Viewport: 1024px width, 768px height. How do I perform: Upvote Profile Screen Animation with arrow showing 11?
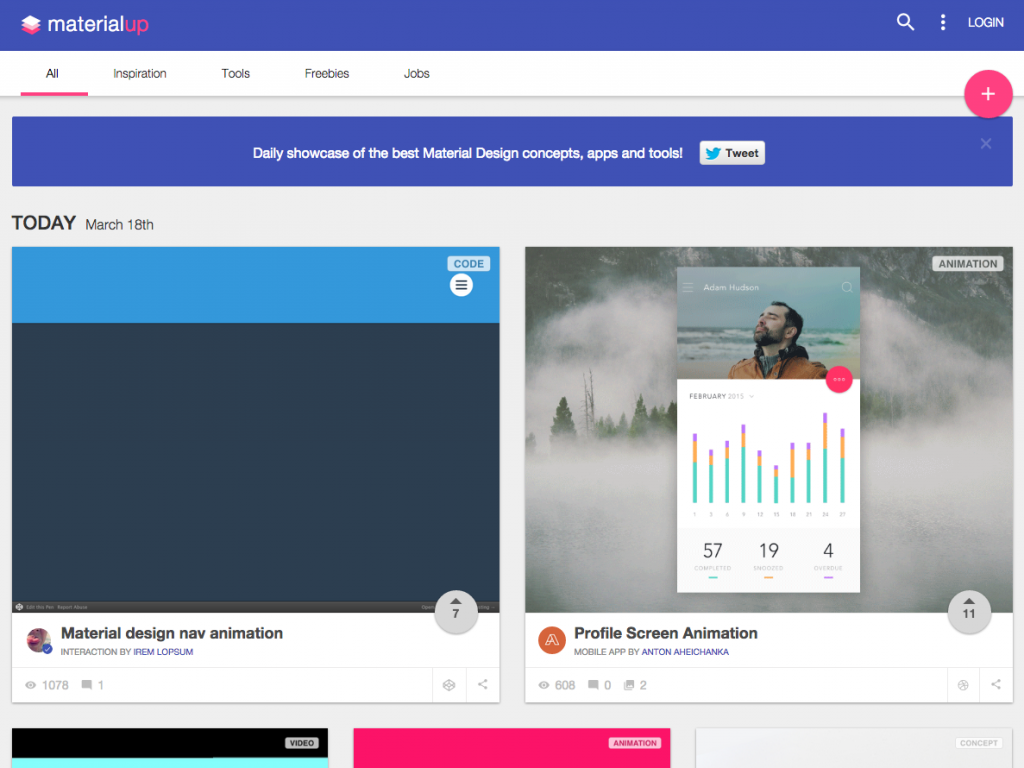point(969,612)
